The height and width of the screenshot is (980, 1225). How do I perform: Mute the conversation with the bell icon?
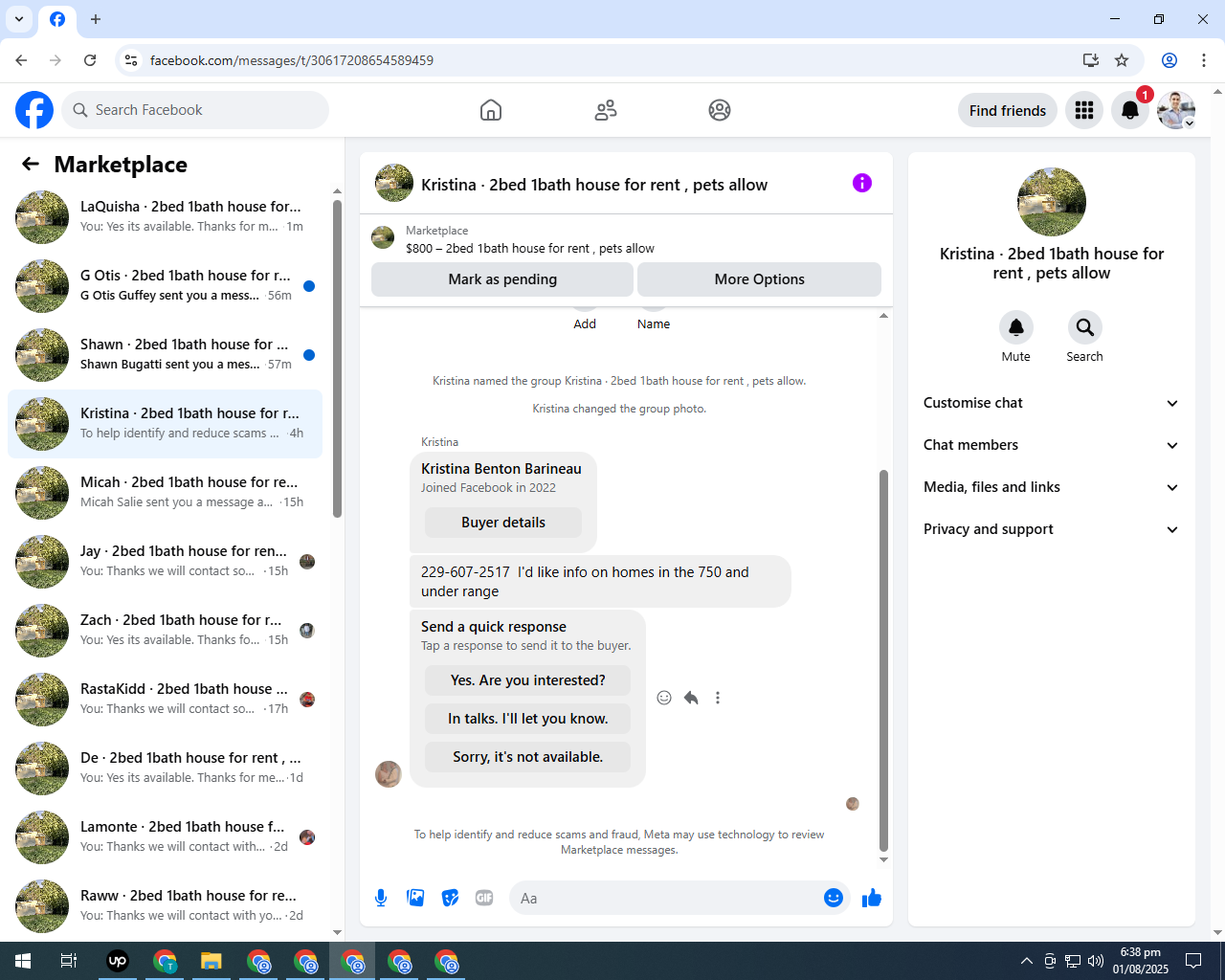1016,327
